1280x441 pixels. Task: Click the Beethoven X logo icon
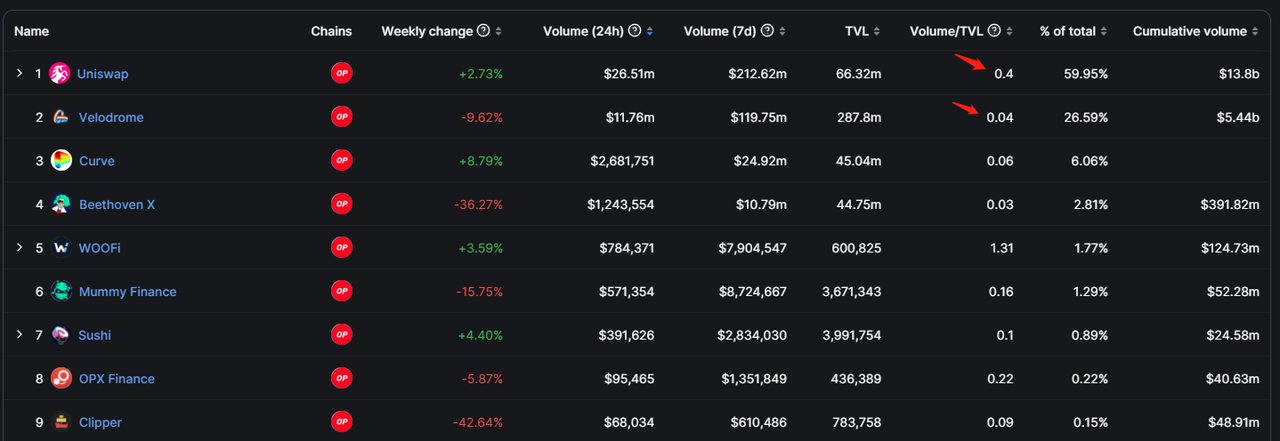click(61, 204)
